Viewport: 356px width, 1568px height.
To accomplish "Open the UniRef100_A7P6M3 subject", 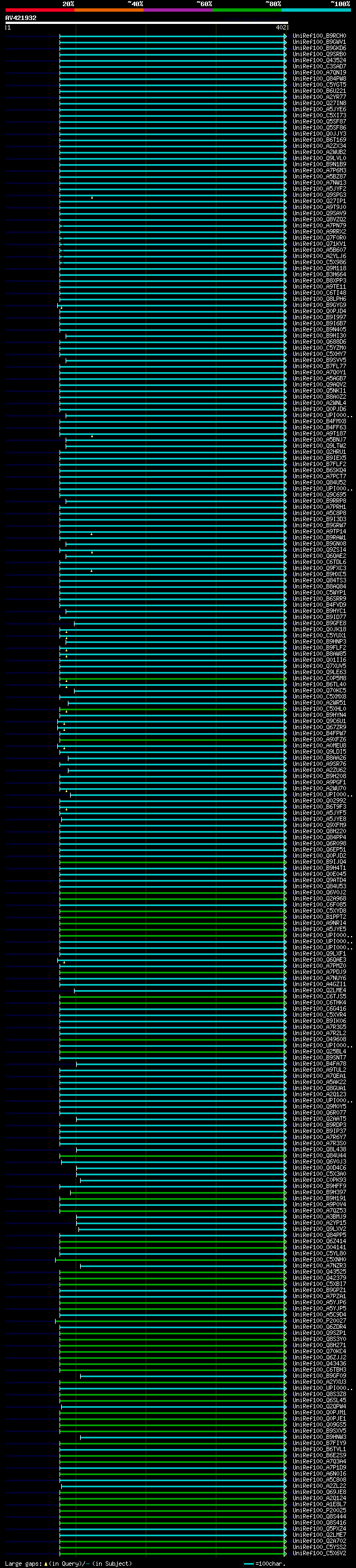I will (319, 170).
